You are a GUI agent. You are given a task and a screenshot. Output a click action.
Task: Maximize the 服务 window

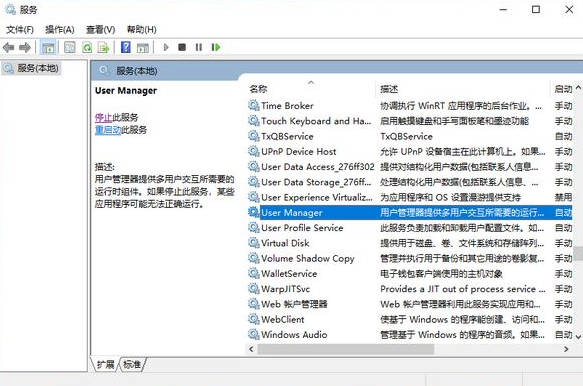536,10
